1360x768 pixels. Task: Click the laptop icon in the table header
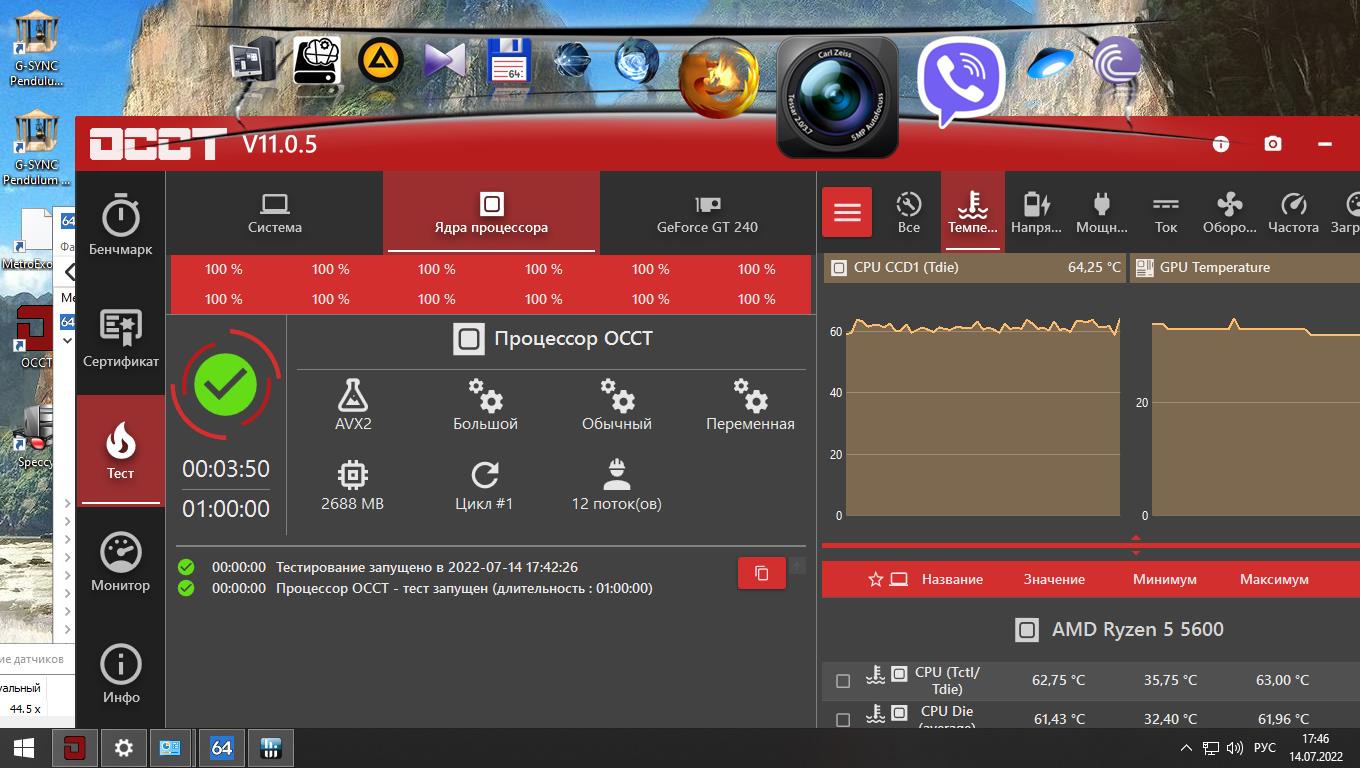click(x=899, y=579)
